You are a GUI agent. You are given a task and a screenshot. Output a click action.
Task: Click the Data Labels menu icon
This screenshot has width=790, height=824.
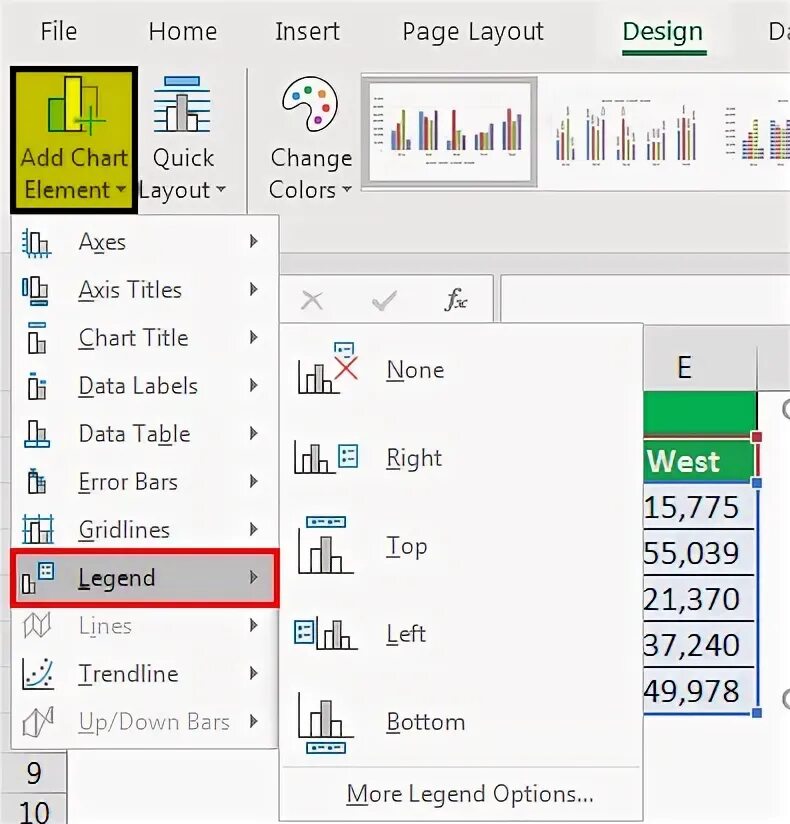[36, 386]
